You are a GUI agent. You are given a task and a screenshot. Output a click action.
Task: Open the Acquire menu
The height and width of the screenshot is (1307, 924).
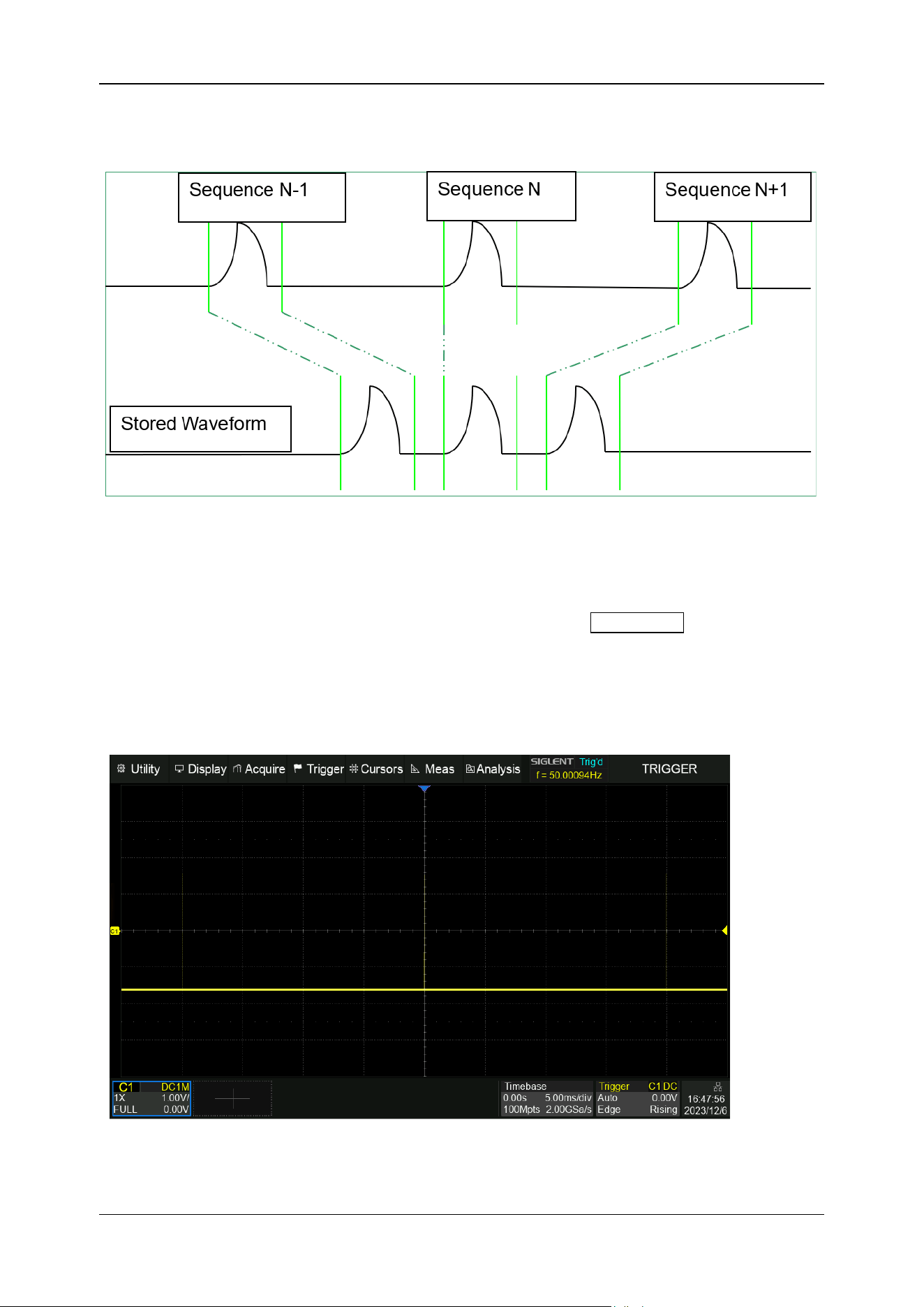tap(259, 769)
